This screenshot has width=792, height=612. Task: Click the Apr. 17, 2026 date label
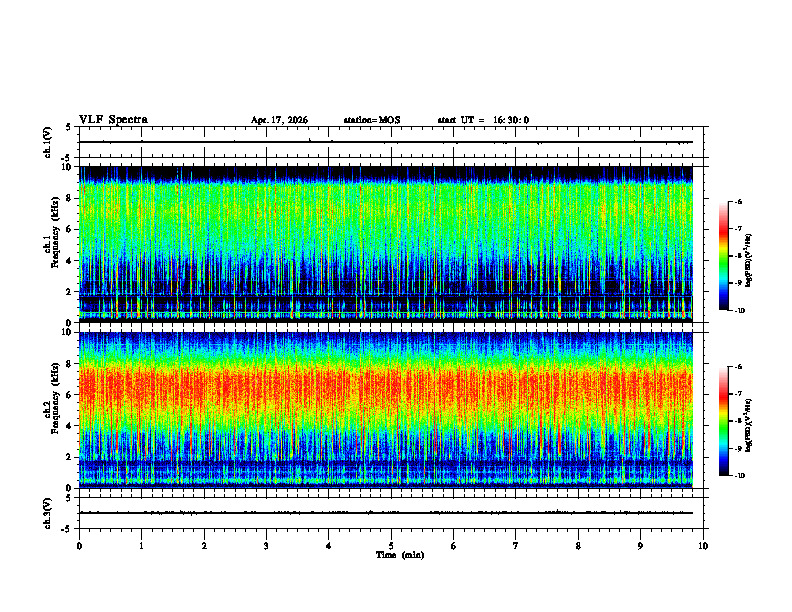tap(279, 120)
